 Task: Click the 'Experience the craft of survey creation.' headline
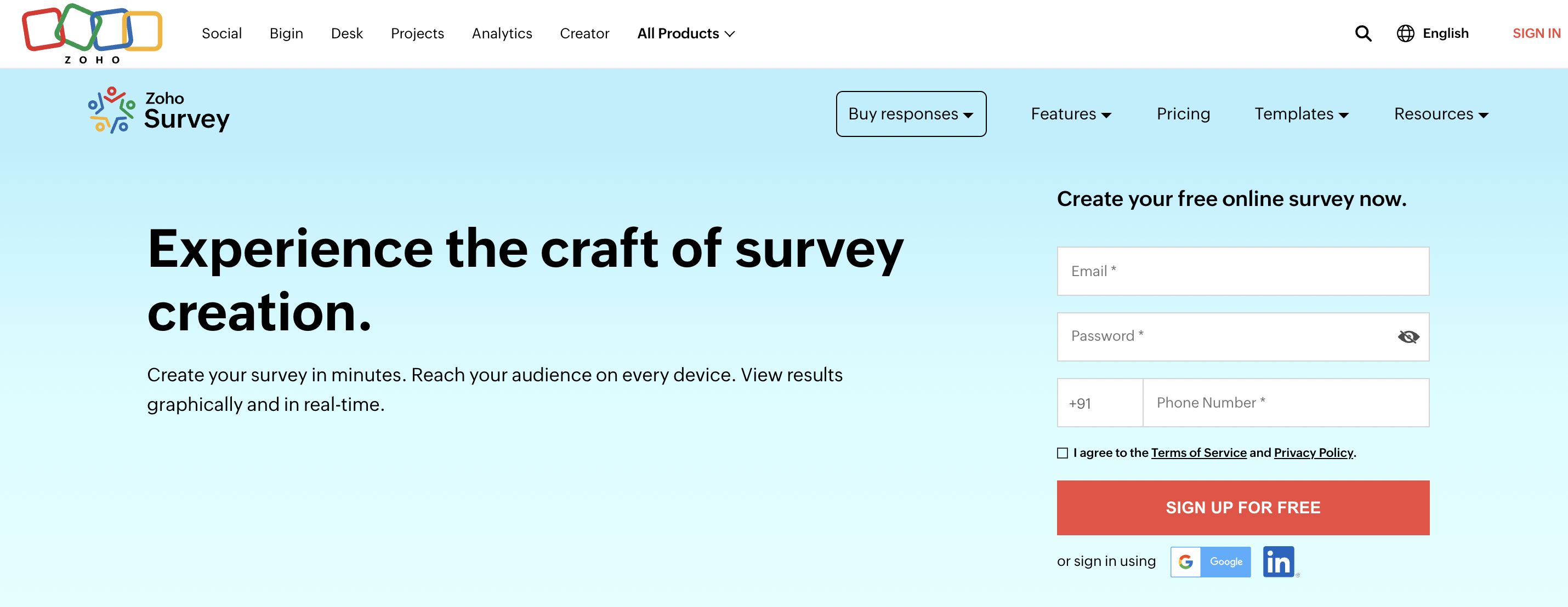(x=525, y=280)
